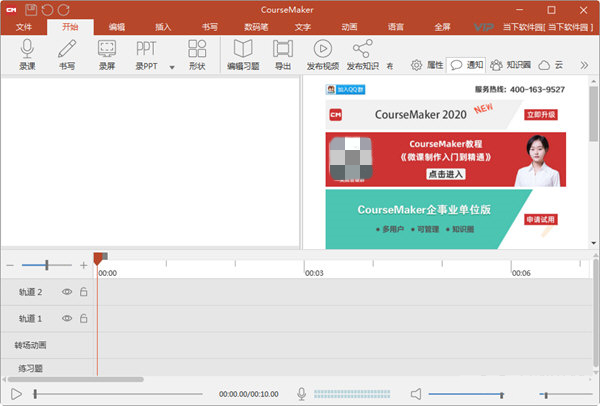Expand the 录PPT dropdown arrow
Screen dimensions: 600x406
(x=163, y=66)
